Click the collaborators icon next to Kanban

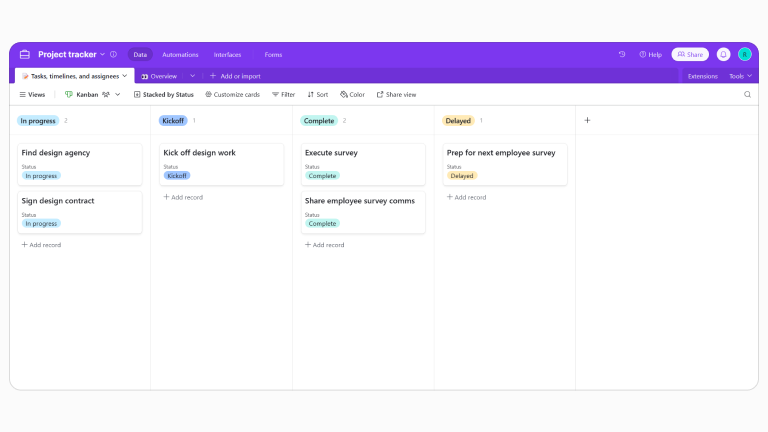pyautogui.click(x=106, y=95)
